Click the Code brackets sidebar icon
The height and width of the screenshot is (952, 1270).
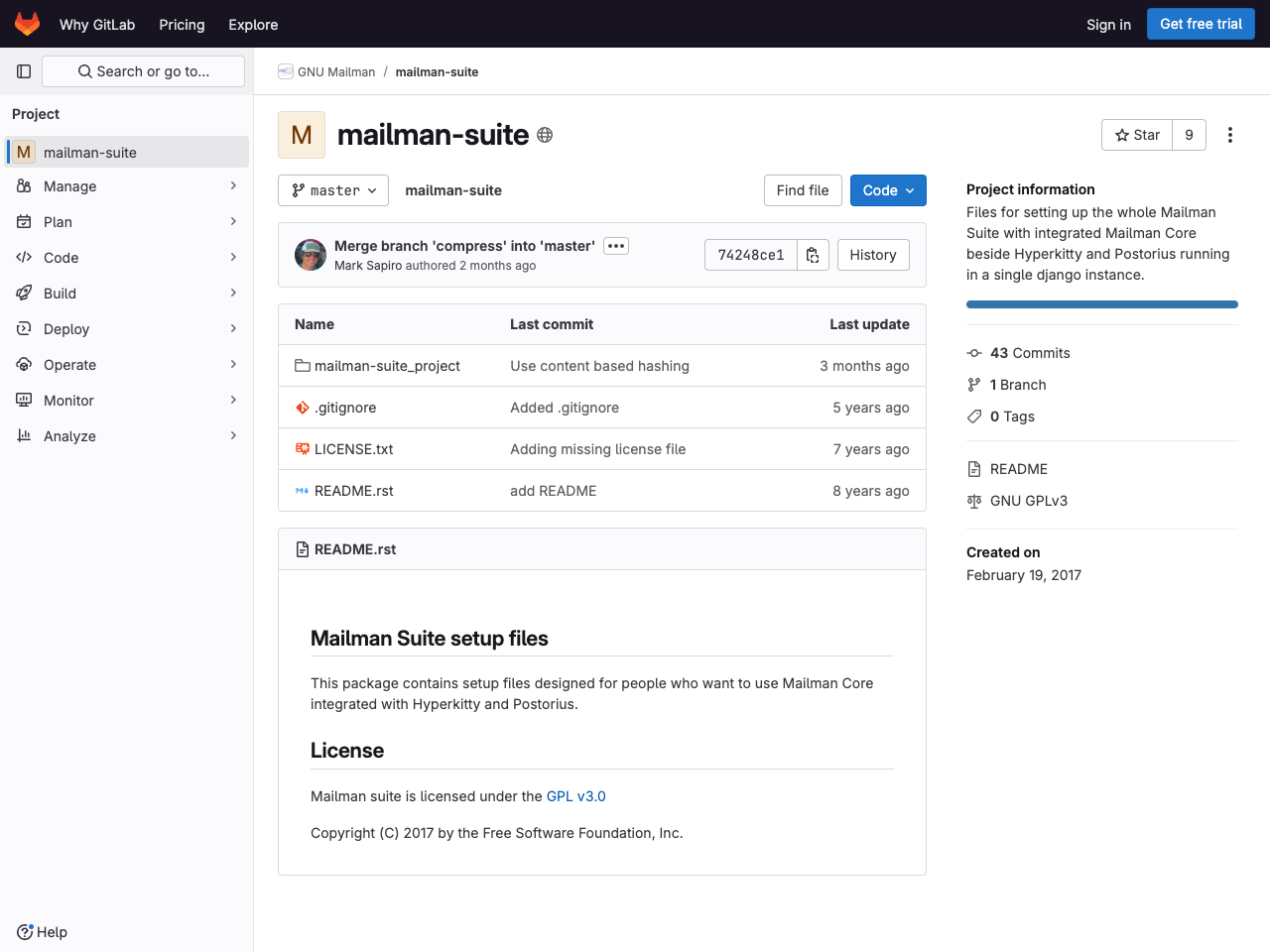24,258
